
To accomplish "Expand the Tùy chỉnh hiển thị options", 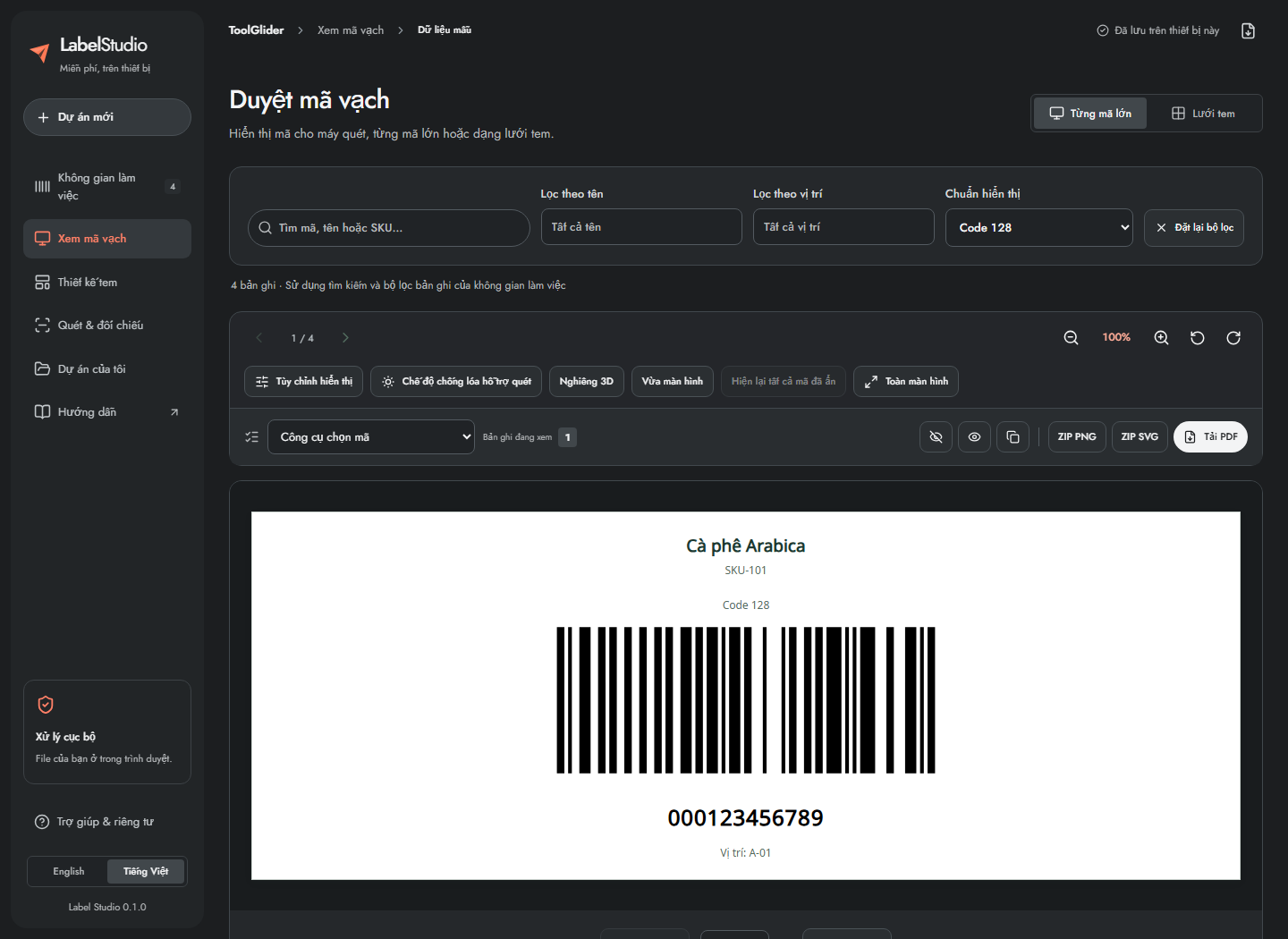I will pos(304,382).
